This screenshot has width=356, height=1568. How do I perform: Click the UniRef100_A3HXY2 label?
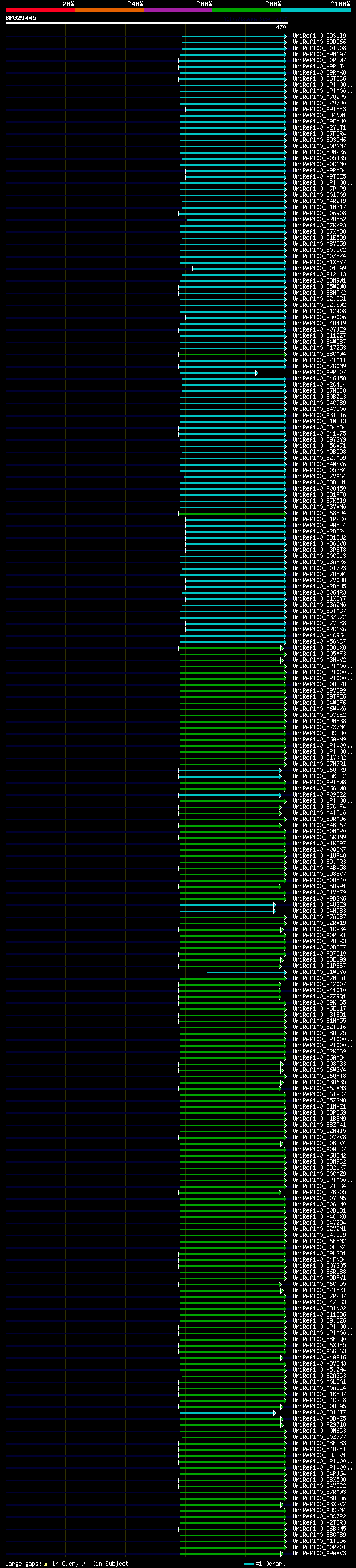pyautogui.click(x=319, y=660)
